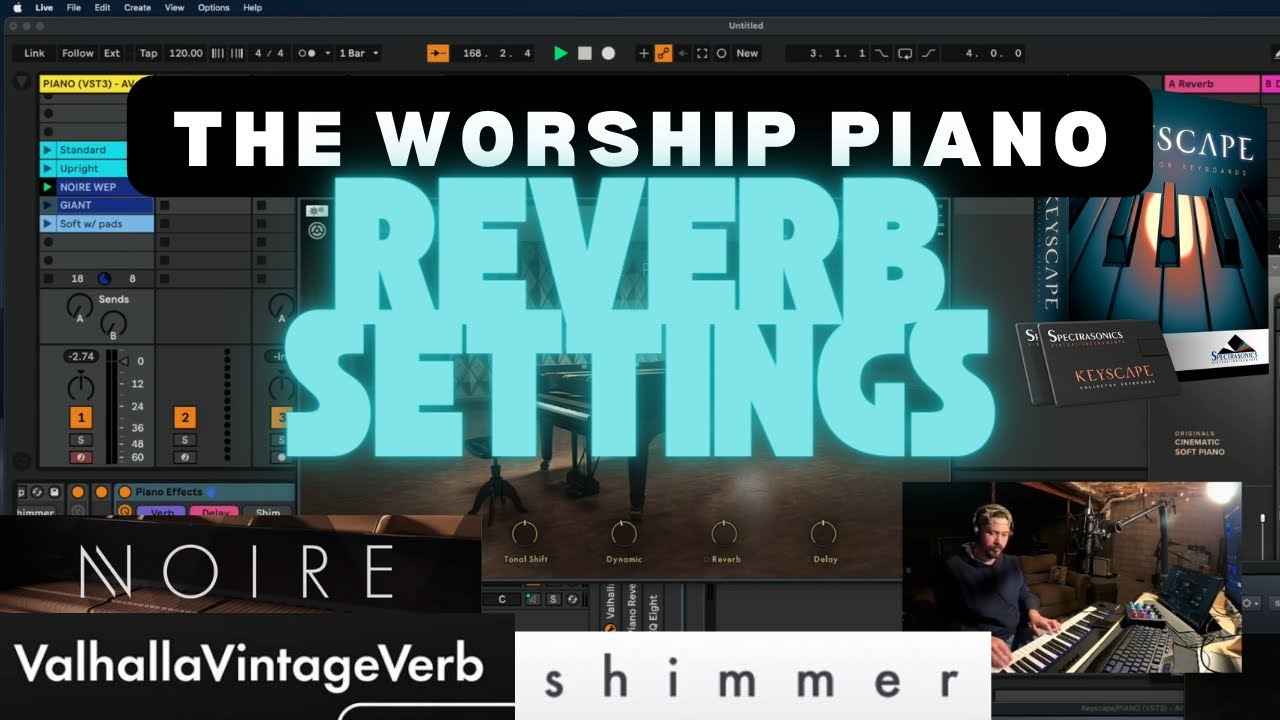This screenshot has width=1280, height=720.
Task: Toggle the orange Follow playback position icon
Action: click(438, 53)
